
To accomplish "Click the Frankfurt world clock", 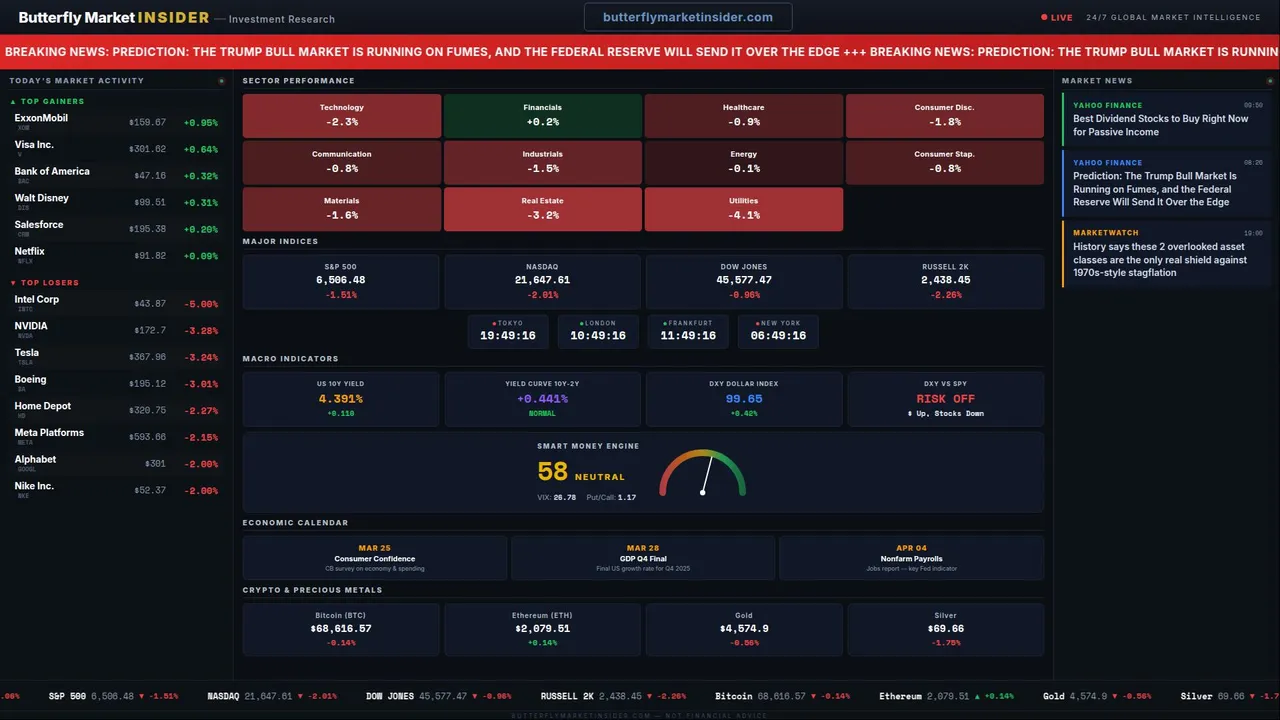I will [x=688, y=332].
